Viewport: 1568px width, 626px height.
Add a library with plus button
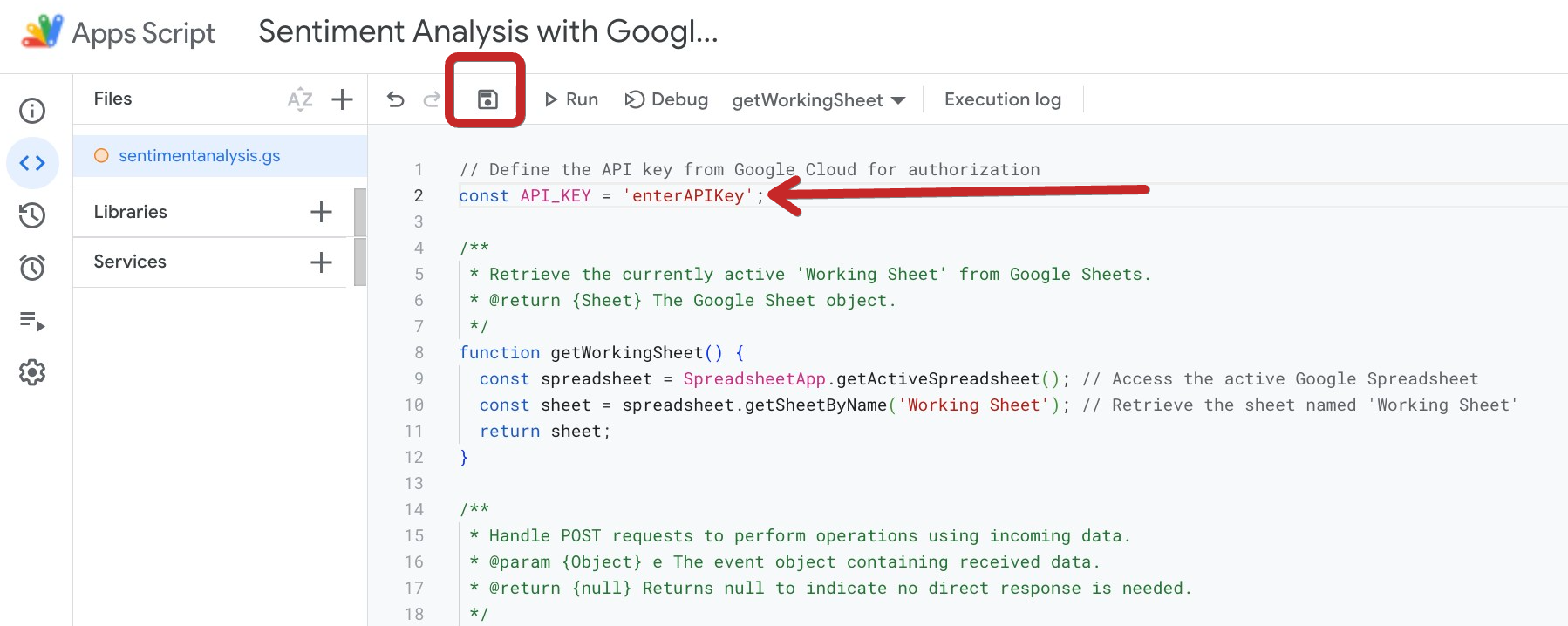coord(321,212)
